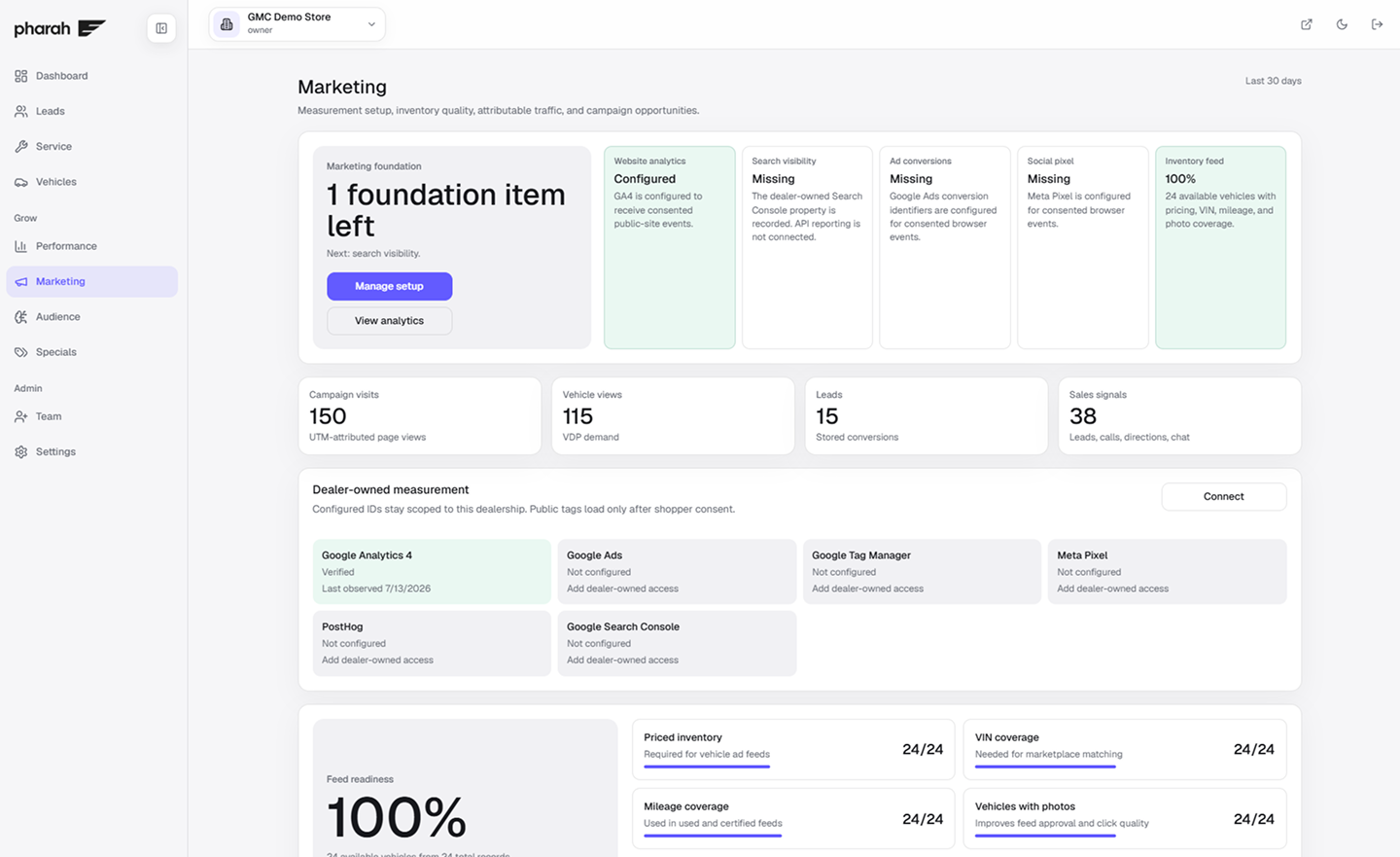Image resolution: width=1400 pixels, height=857 pixels.
Task: Click the Manage setup button
Action: 389,286
